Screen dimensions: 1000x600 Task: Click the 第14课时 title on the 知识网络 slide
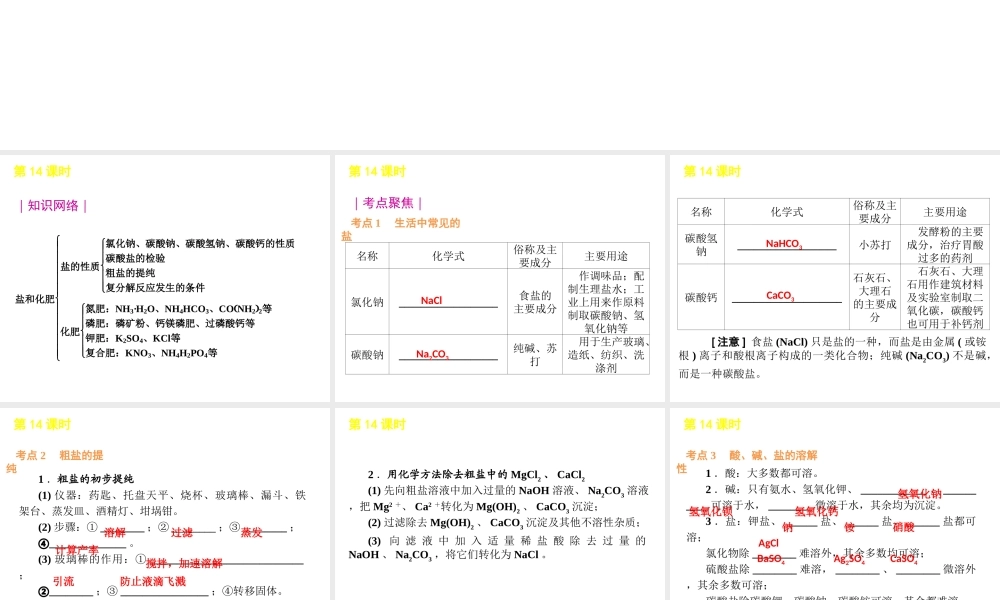(42, 171)
